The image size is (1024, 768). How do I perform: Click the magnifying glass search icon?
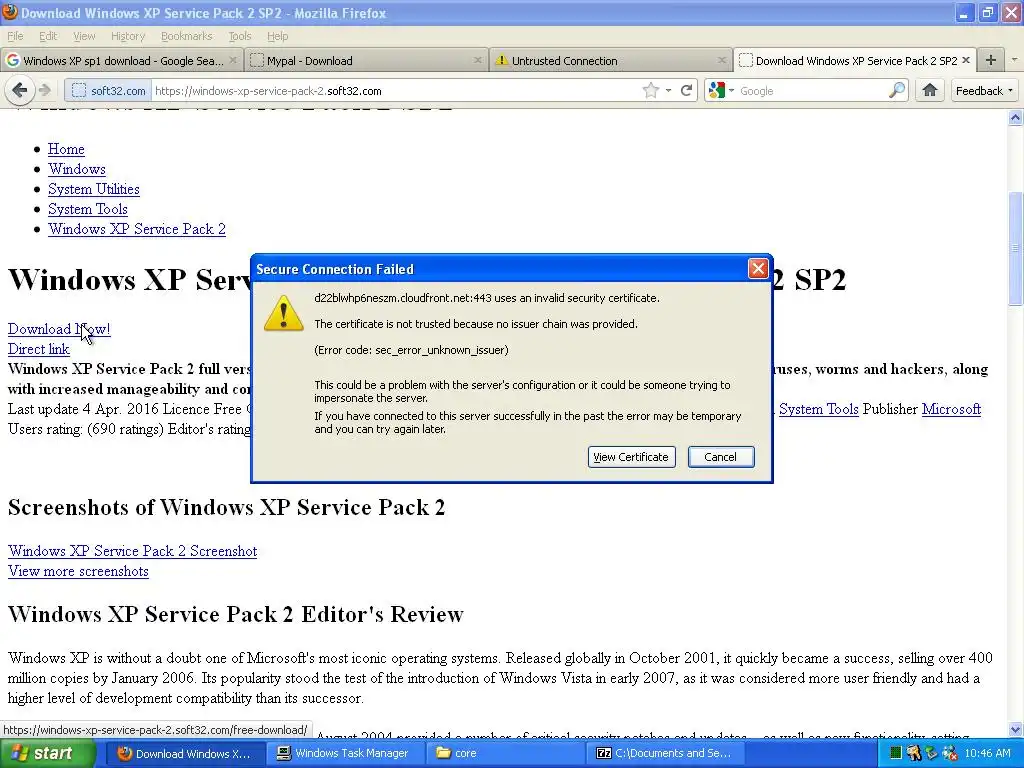click(897, 90)
